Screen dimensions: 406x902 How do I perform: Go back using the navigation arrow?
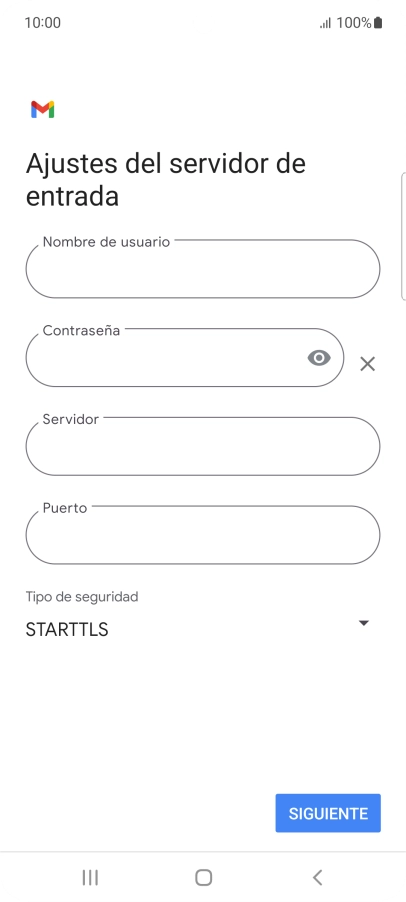[x=317, y=877]
